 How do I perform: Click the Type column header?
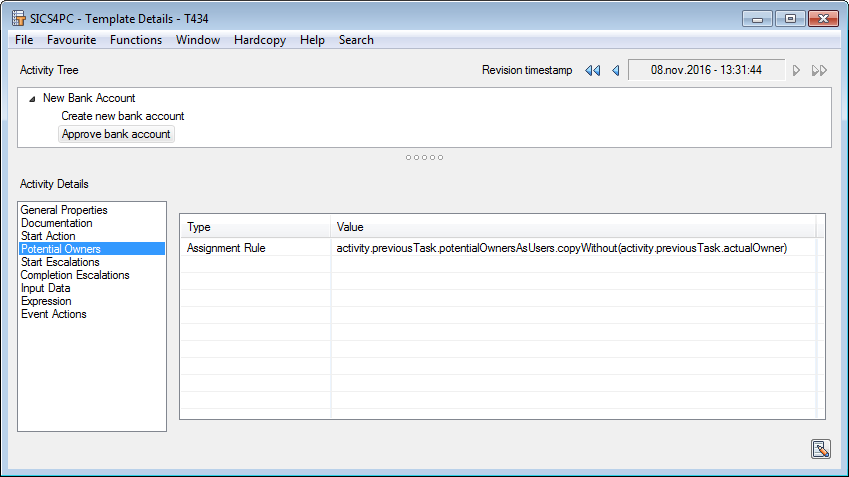[255, 227]
